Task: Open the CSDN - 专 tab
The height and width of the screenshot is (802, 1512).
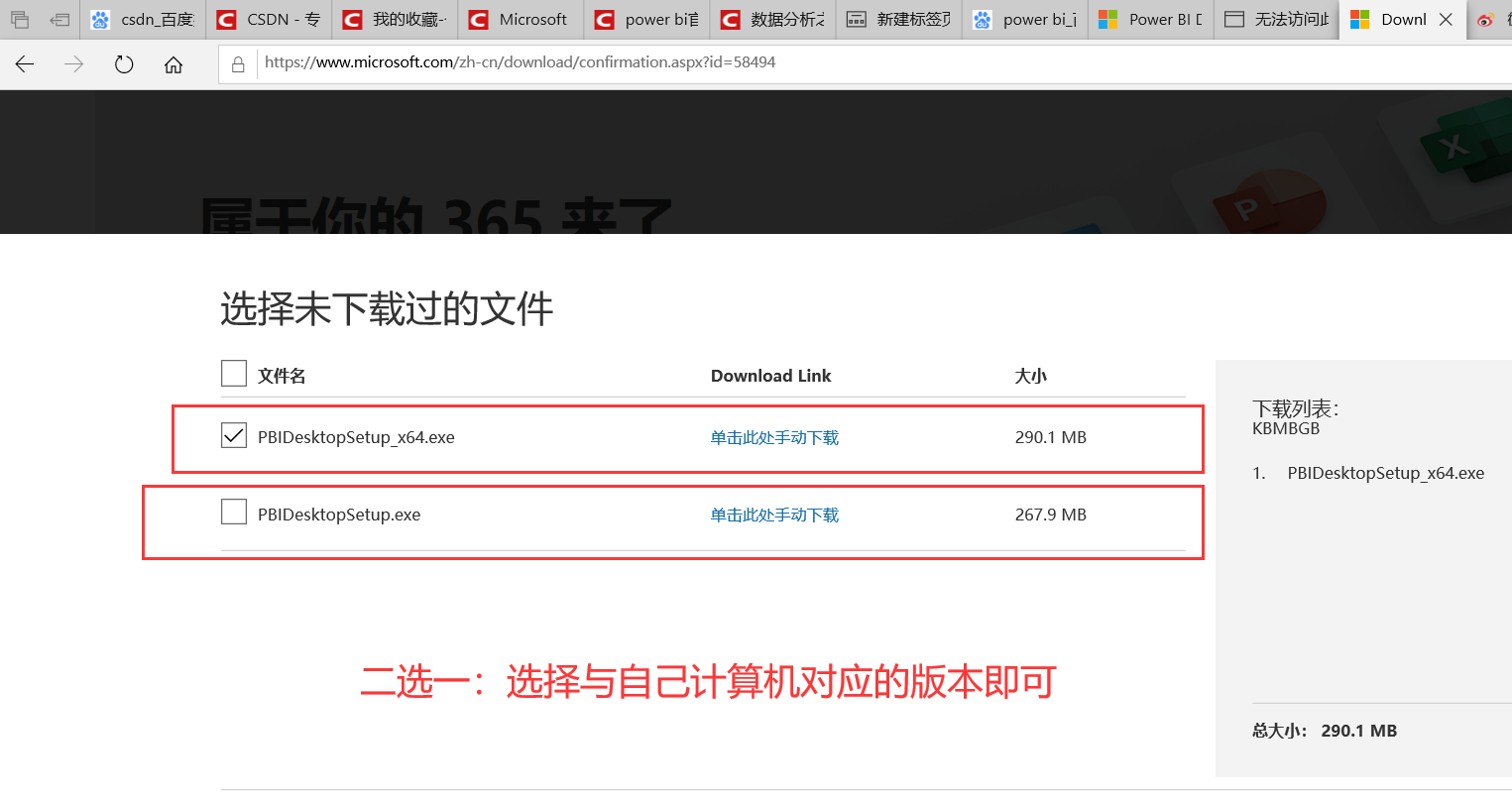Action: [x=268, y=20]
